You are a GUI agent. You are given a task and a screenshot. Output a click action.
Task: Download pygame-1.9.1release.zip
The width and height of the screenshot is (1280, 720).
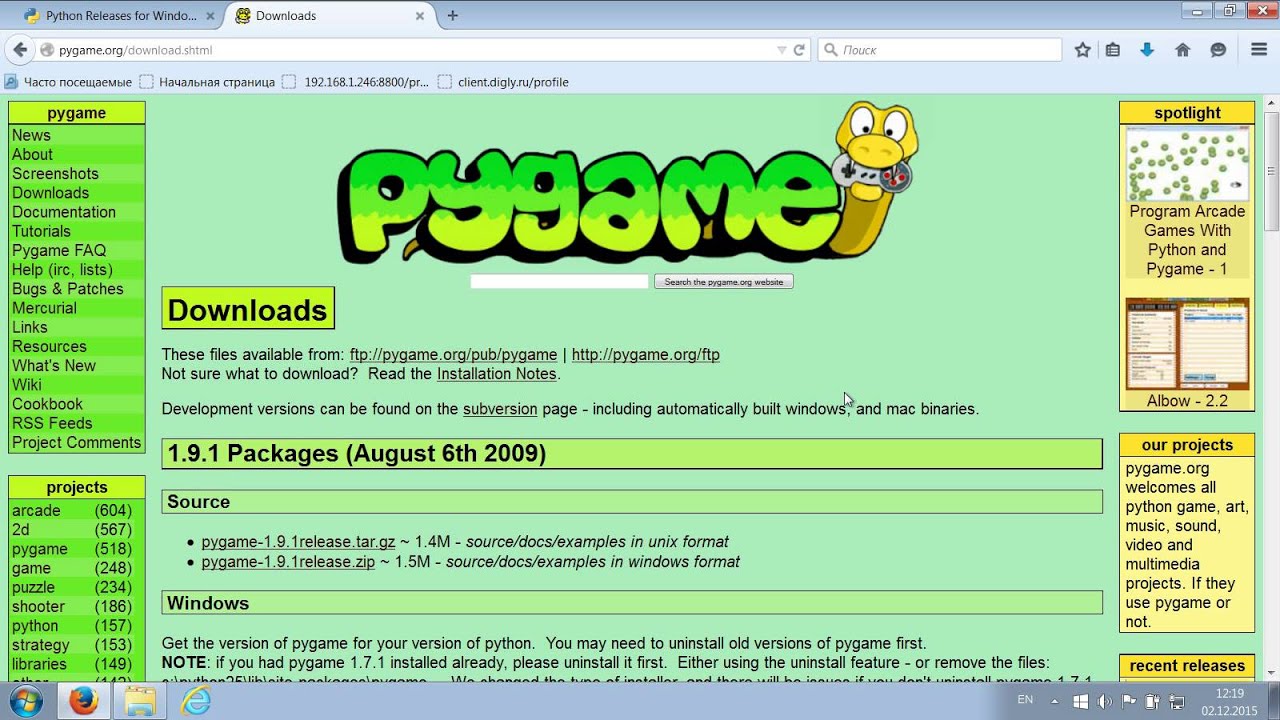point(288,562)
